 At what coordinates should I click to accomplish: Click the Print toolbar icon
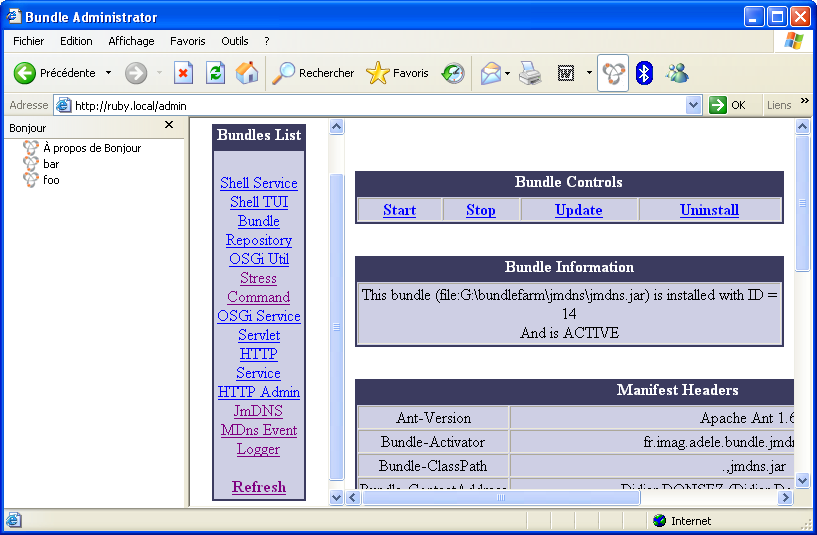(x=530, y=73)
